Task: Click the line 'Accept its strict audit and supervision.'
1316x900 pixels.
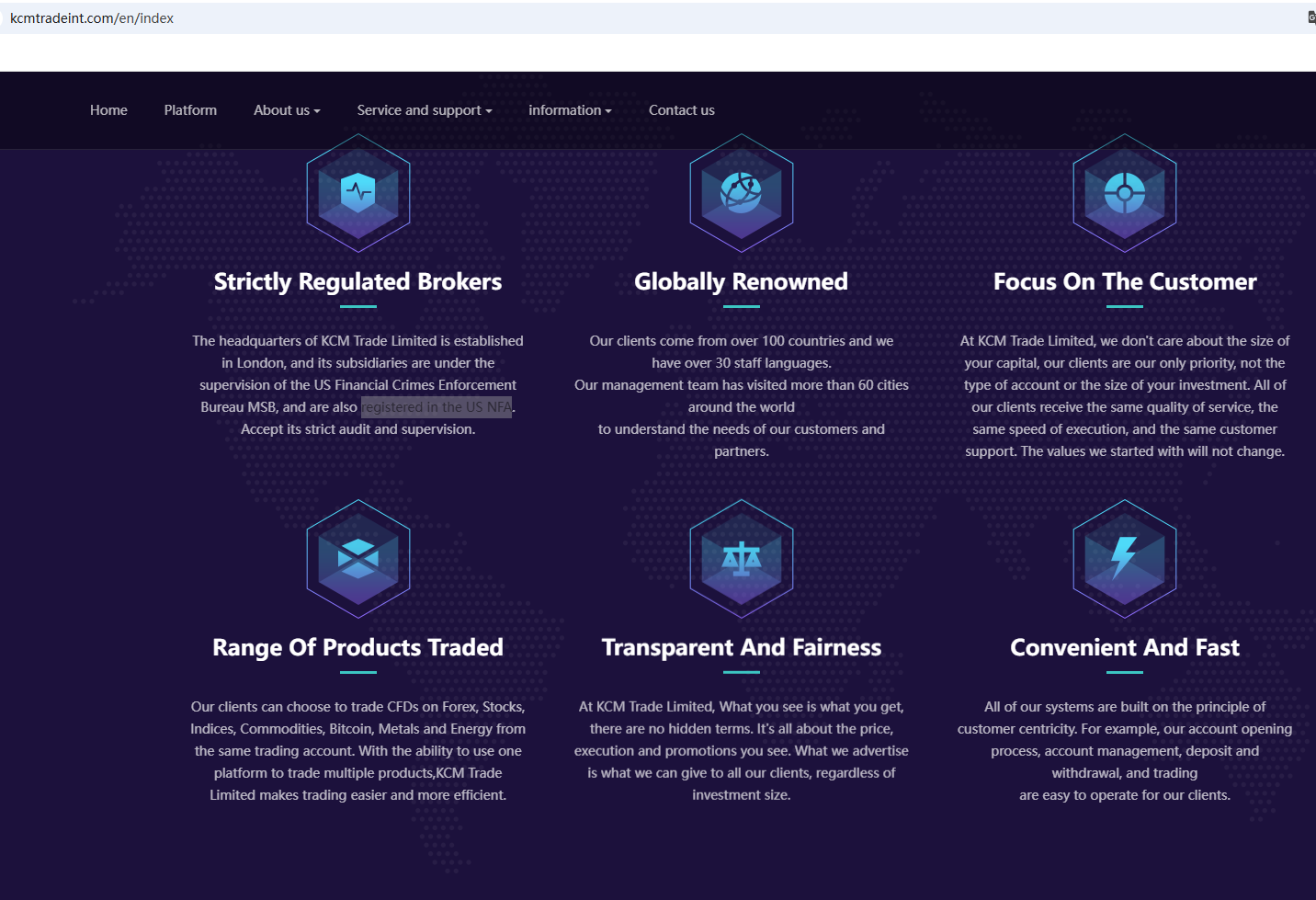Action: click(358, 429)
